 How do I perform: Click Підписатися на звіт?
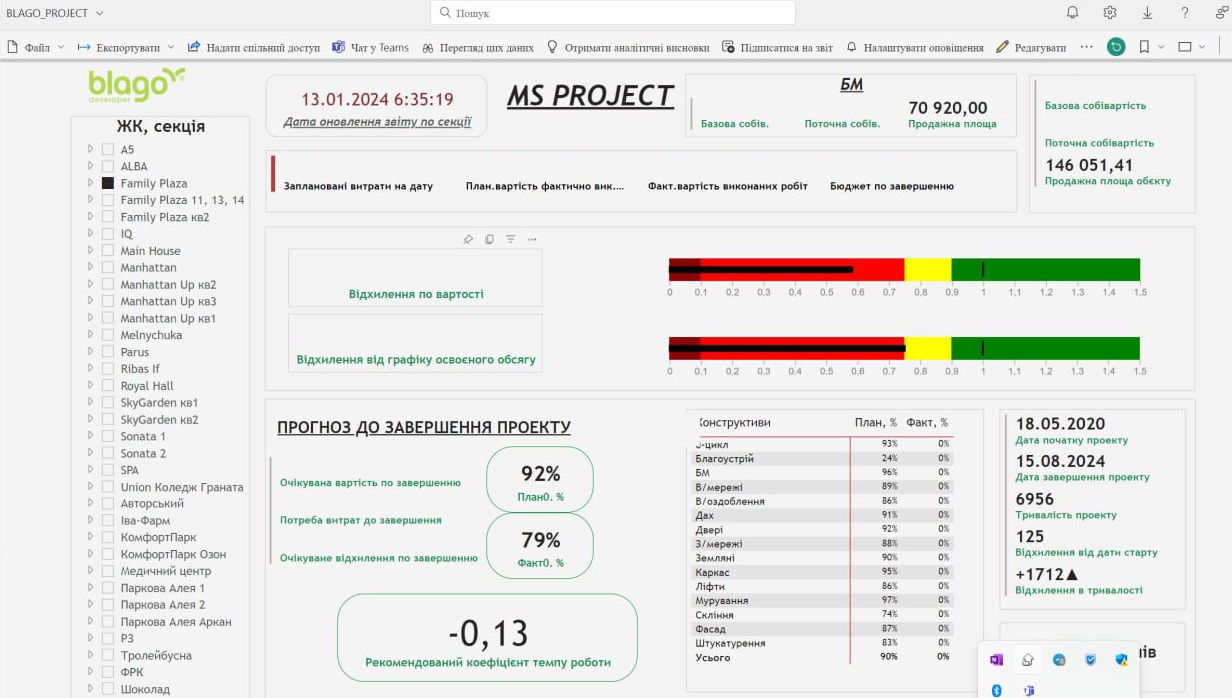(x=777, y=47)
